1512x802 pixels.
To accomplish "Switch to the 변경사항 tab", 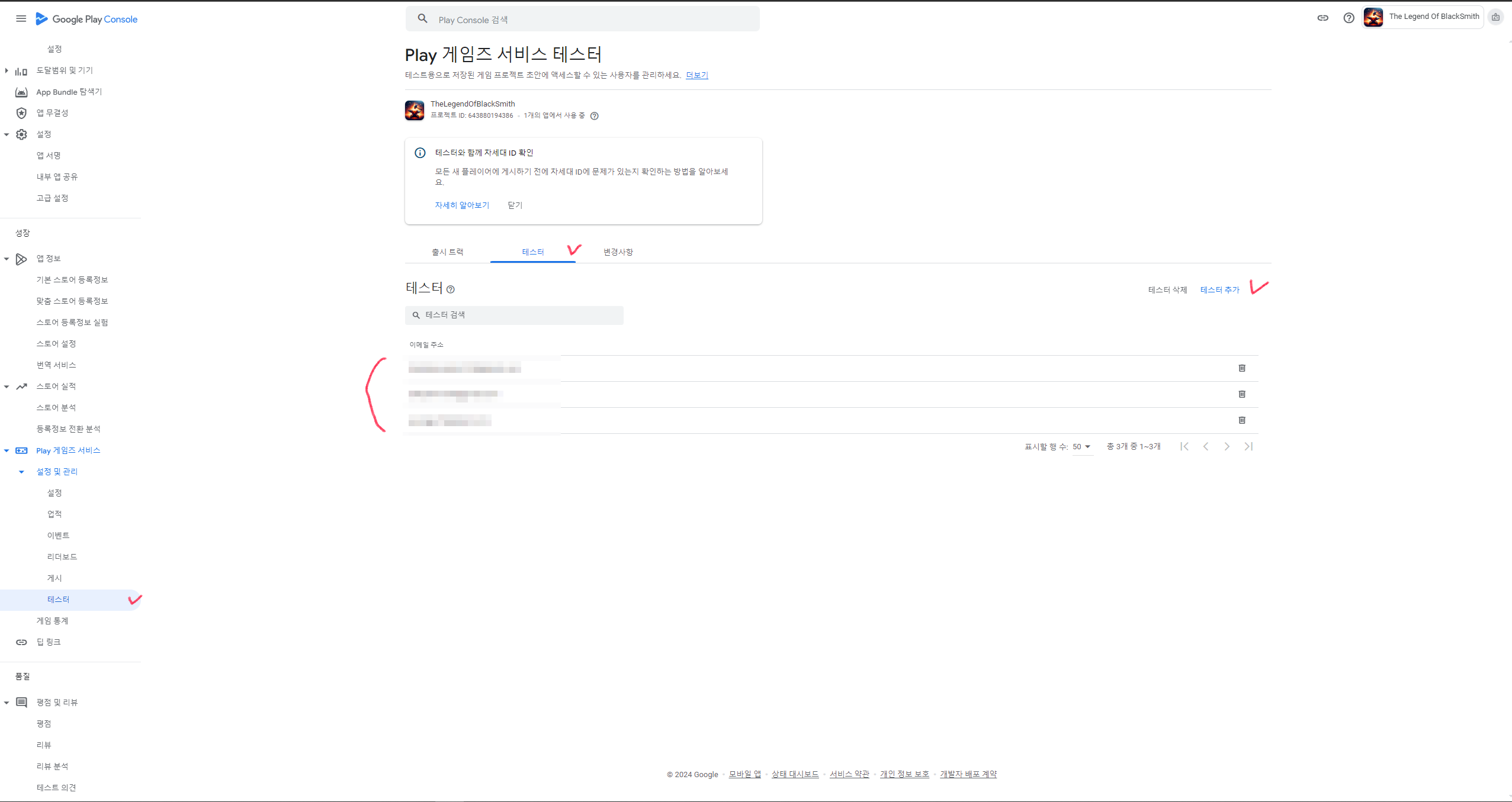I will click(x=618, y=252).
